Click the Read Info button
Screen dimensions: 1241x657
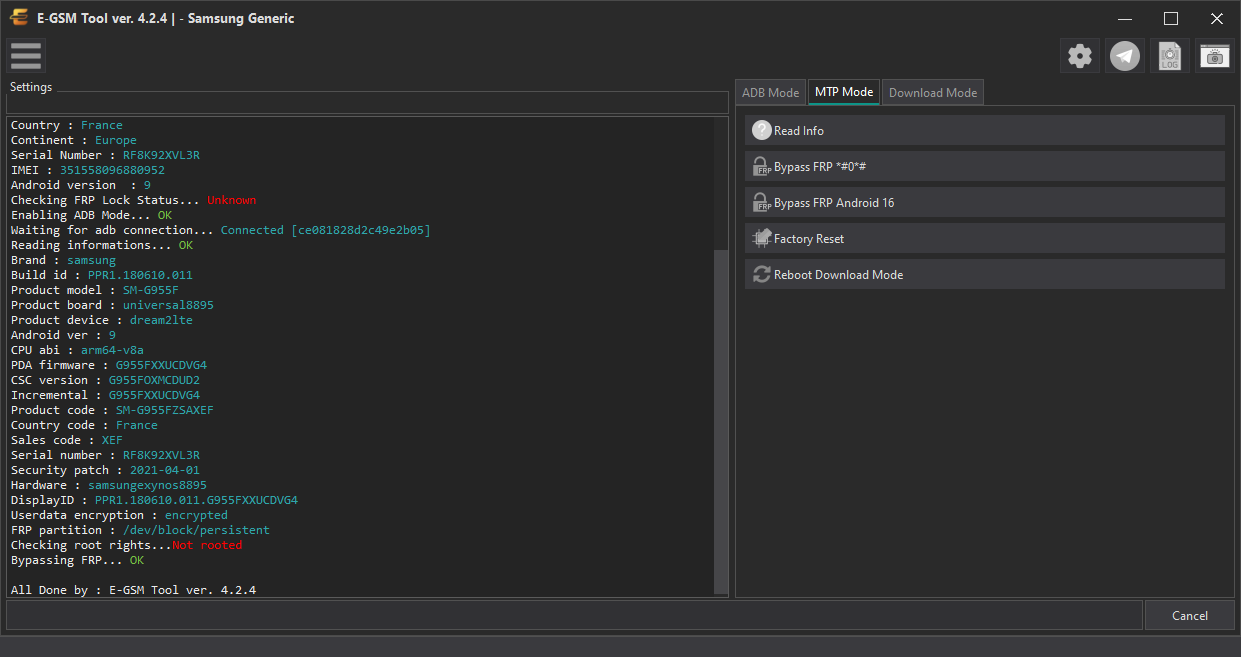(x=984, y=130)
